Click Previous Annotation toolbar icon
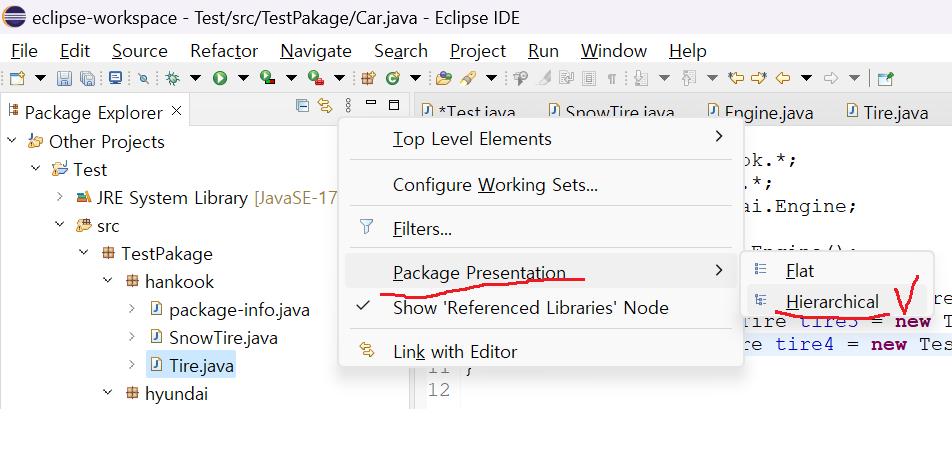Image resolution: width=952 pixels, height=449 pixels. pyautogui.click(x=689, y=78)
